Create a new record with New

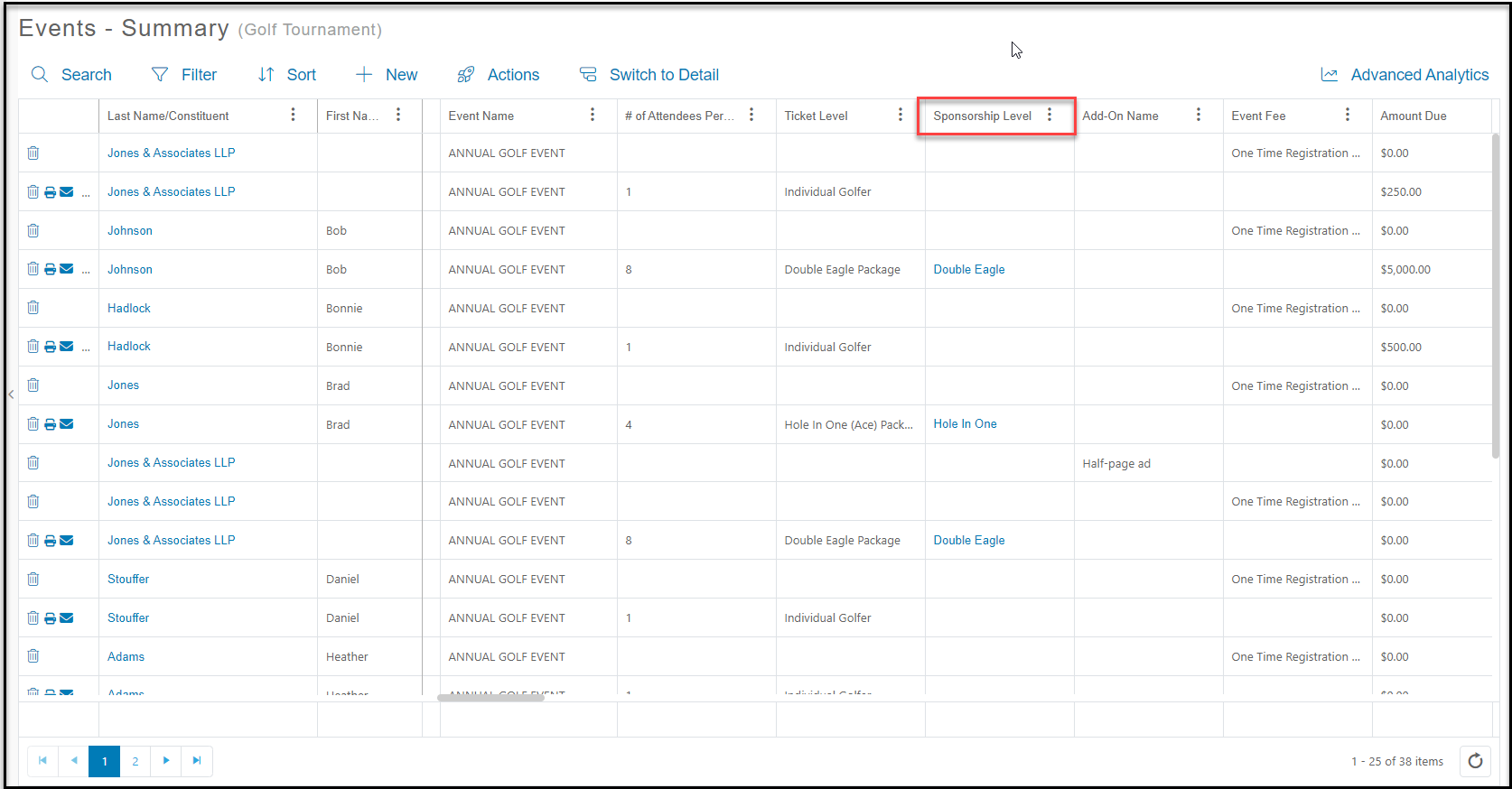click(x=387, y=75)
